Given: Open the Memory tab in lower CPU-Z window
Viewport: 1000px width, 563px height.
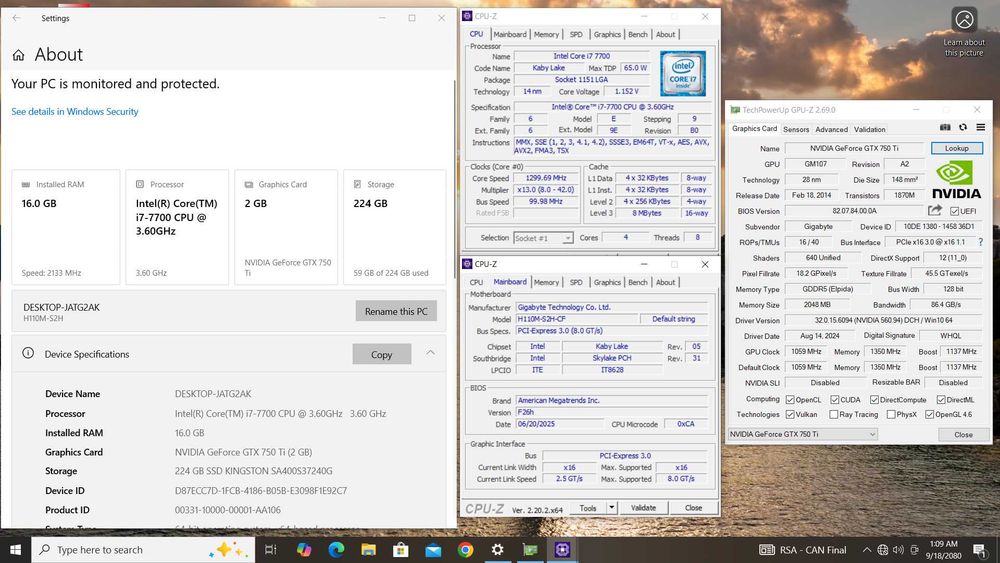Looking at the screenshot, I should tap(546, 282).
